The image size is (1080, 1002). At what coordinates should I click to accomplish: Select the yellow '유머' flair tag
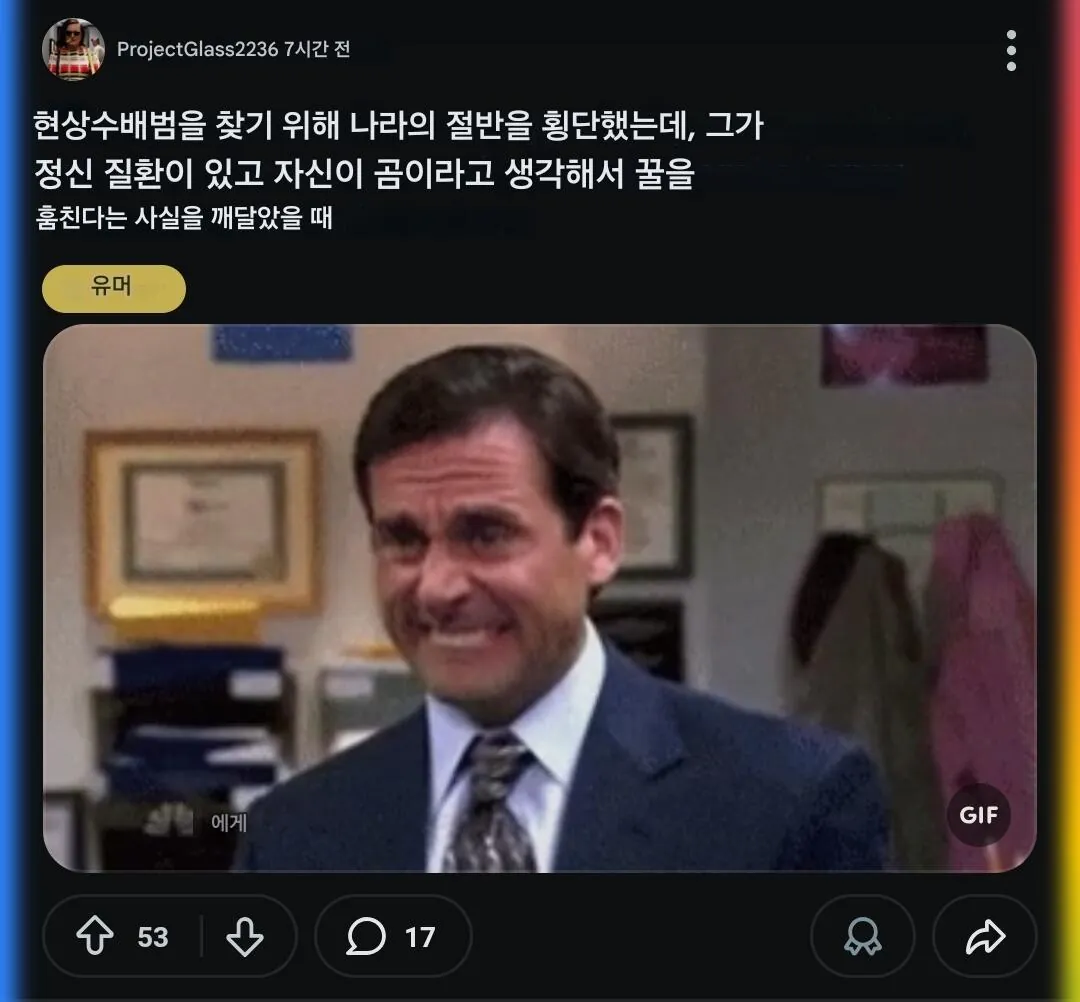click(114, 288)
